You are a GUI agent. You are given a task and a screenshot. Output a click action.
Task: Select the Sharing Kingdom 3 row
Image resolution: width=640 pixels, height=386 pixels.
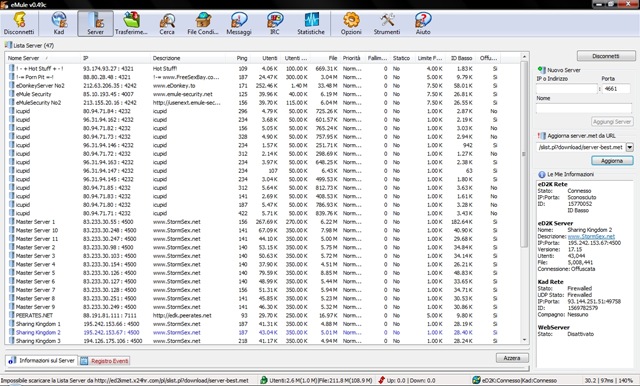coord(254,341)
